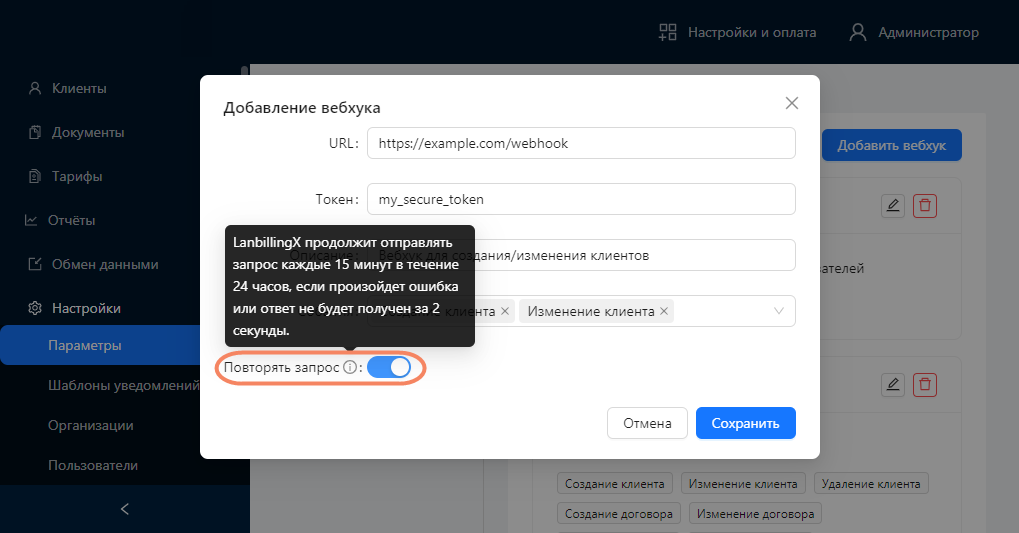
Task: Click the 'Изменение договора' tag on the webhook card
Action: 755,514
